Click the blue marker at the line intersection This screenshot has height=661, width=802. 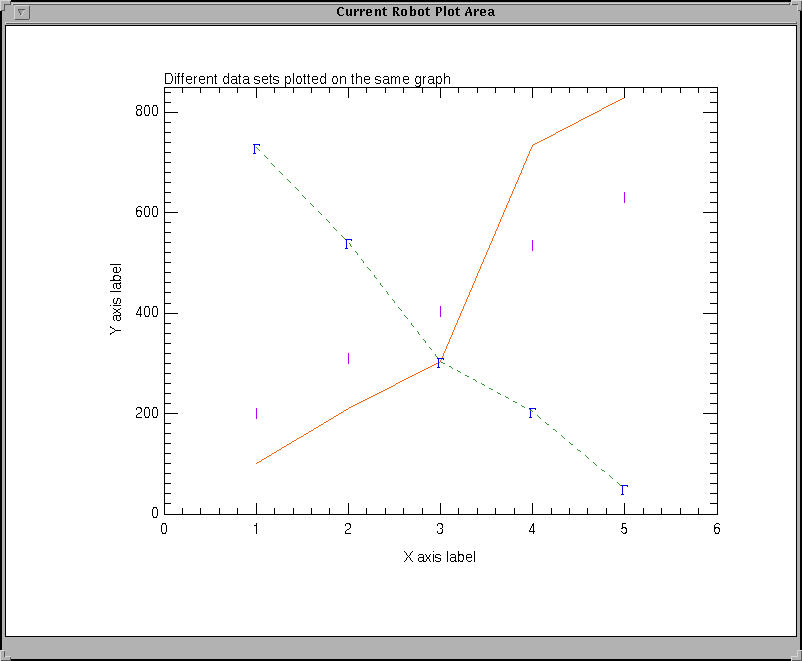tap(440, 363)
